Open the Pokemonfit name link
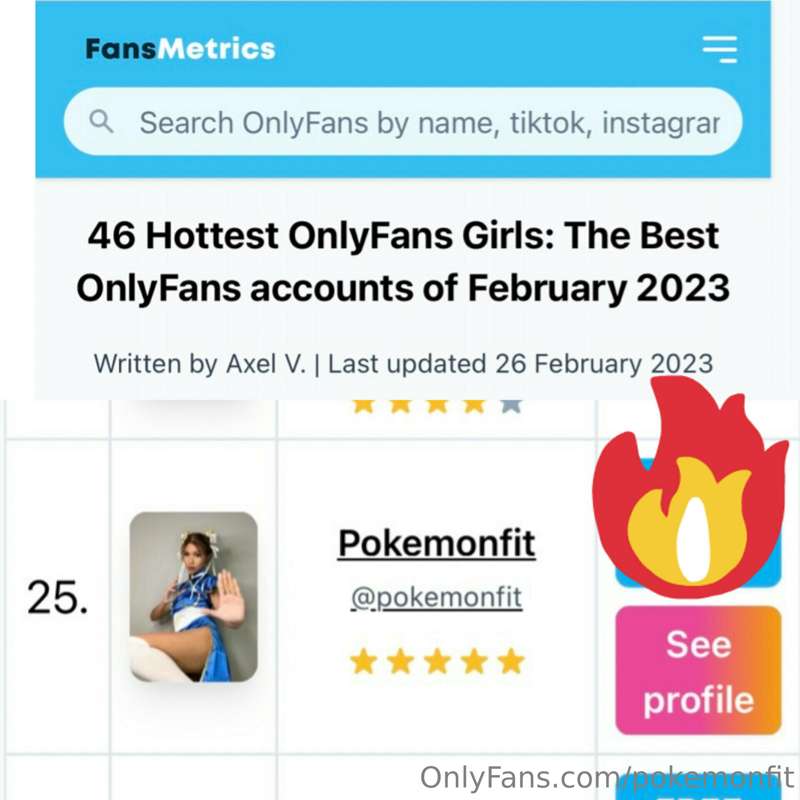Image resolution: width=800 pixels, height=800 pixels. [436, 544]
